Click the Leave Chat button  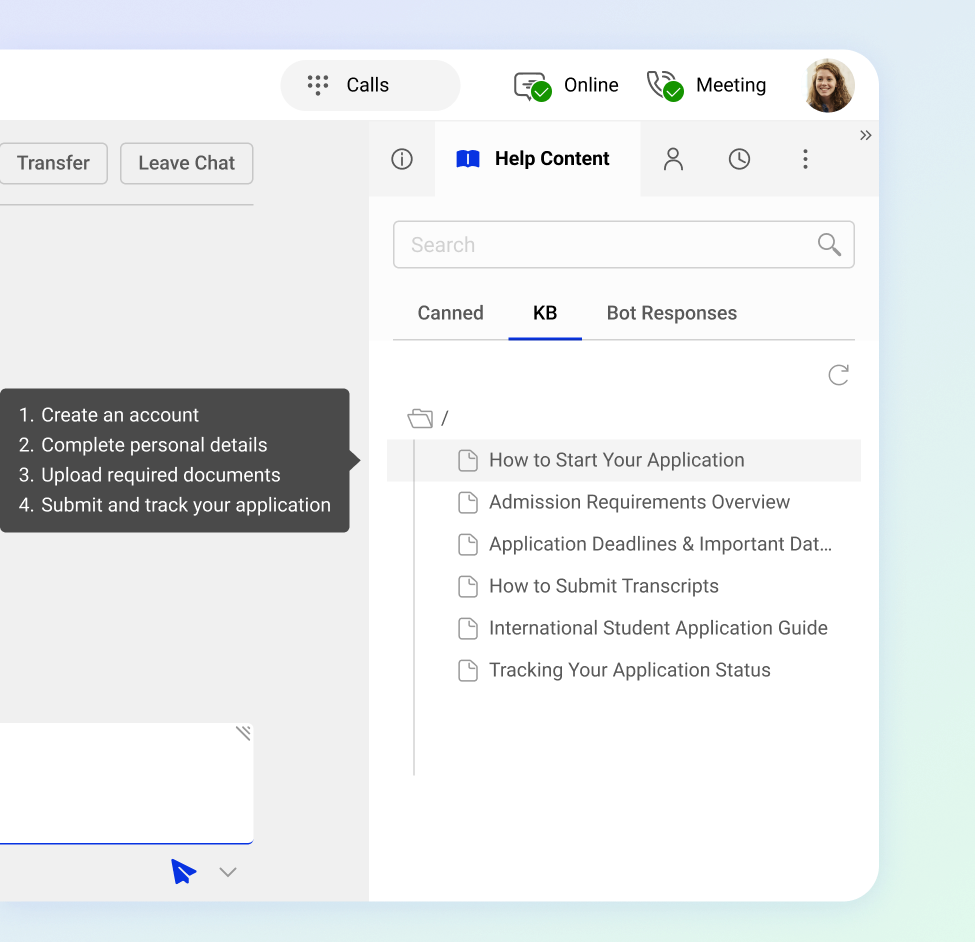tap(186, 163)
